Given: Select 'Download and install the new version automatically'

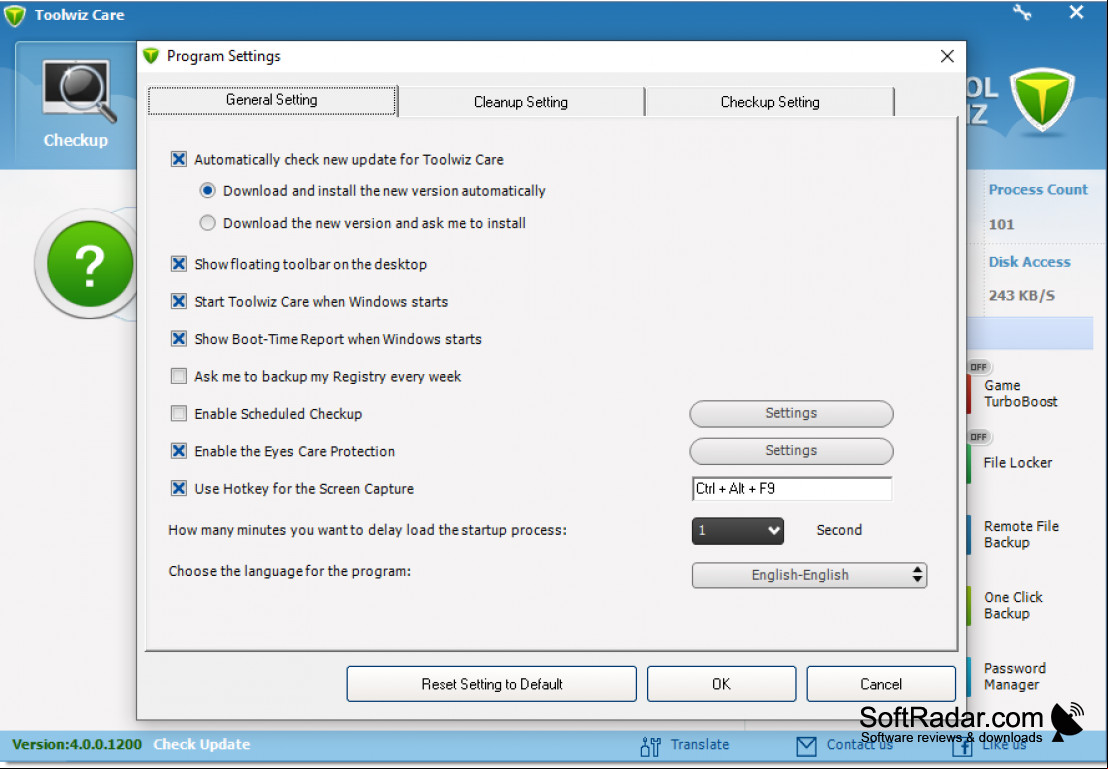Looking at the screenshot, I should click(x=207, y=191).
